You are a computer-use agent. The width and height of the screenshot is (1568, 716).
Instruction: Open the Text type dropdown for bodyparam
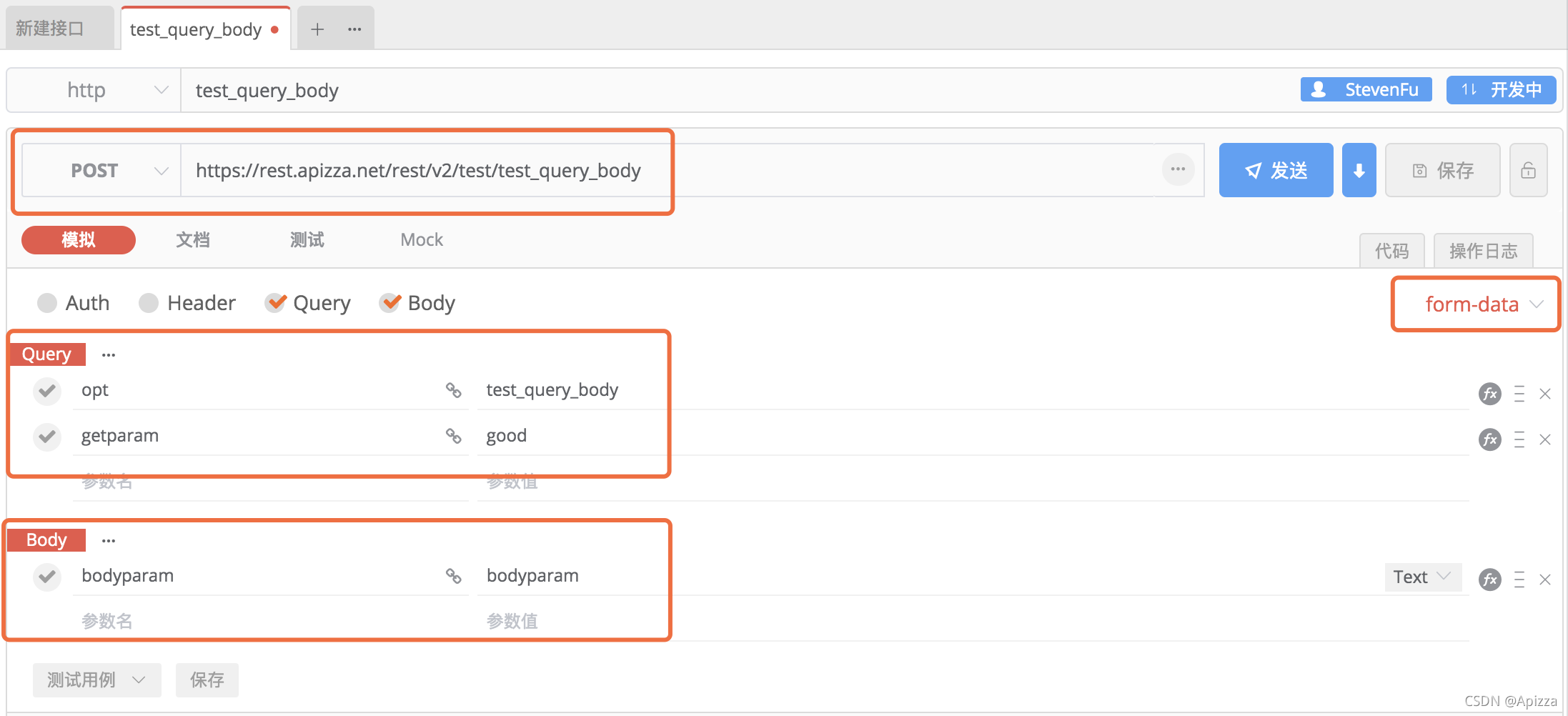click(x=1422, y=577)
